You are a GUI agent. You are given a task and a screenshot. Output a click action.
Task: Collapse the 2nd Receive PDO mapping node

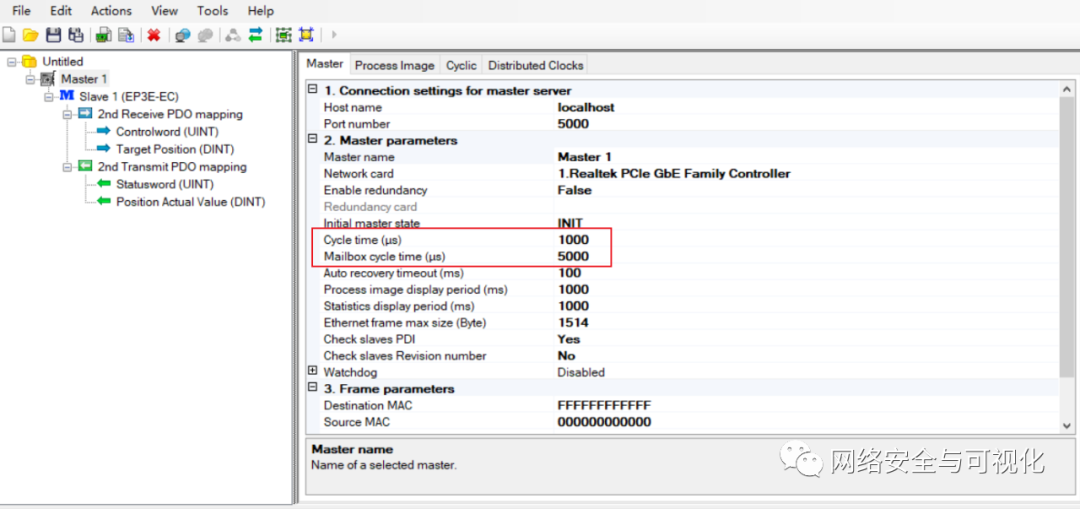coord(67,115)
